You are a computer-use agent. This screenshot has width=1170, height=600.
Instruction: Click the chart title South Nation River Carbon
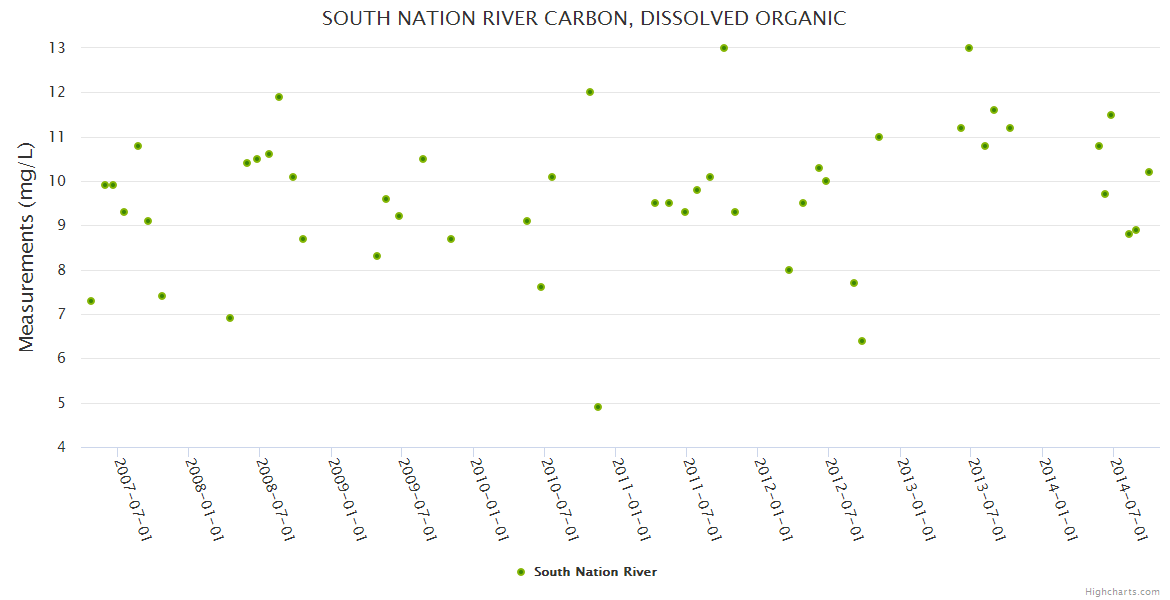coord(584,18)
